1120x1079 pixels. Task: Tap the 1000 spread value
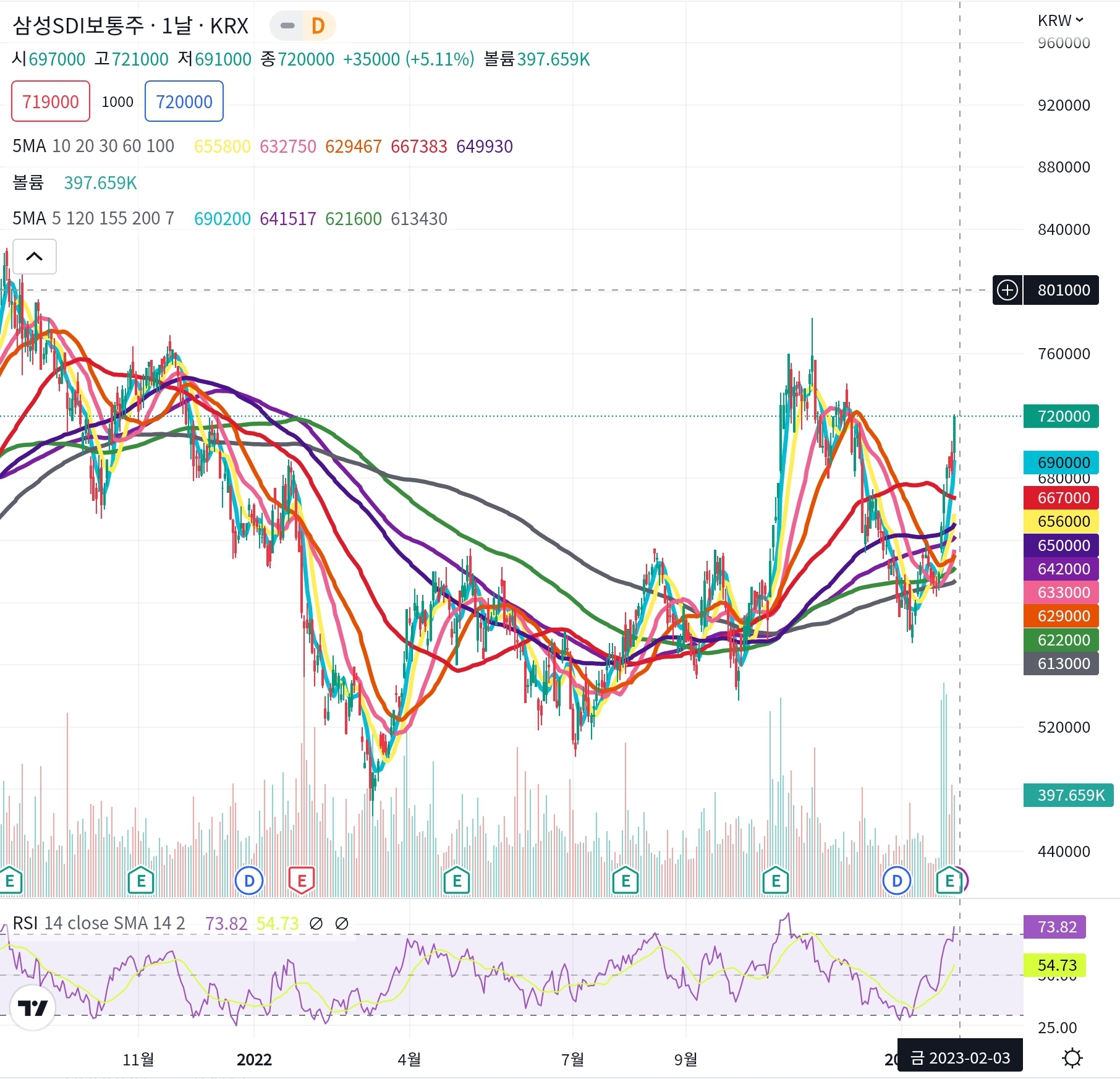click(x=117, y=102)
